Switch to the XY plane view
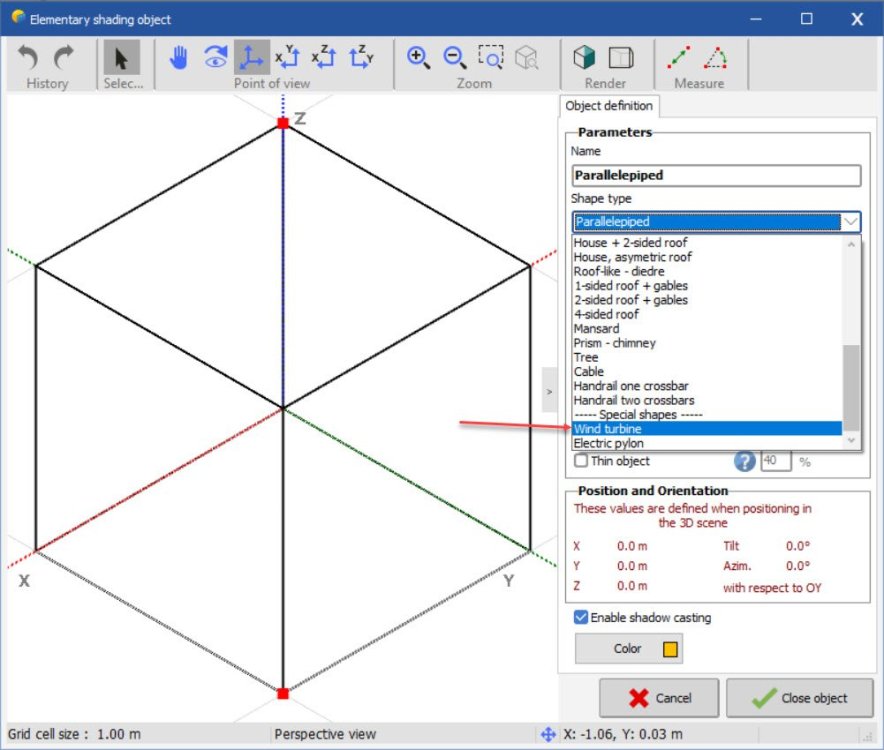The width and height of the screenshot is (884, 750). 288,58
